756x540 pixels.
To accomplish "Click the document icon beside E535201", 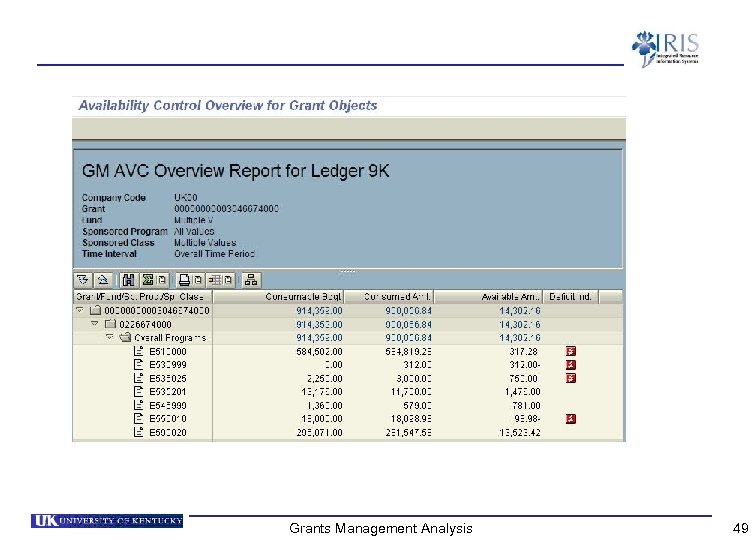I will click(x=138, y=392).
